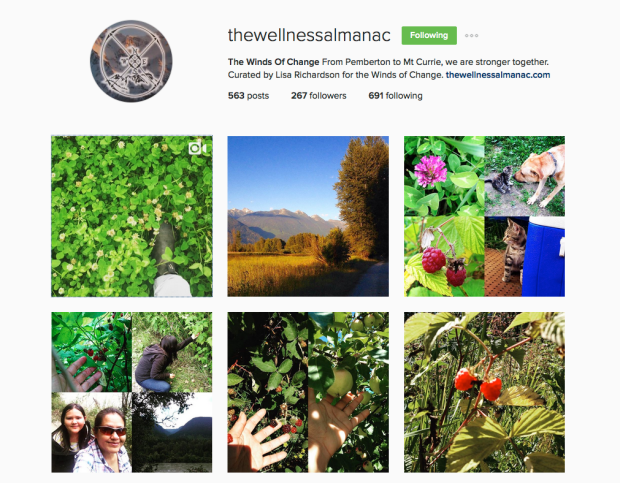Click the pink clover flower image tile
The height and width of the screenshot is (483, 620).
coord(444,176)
